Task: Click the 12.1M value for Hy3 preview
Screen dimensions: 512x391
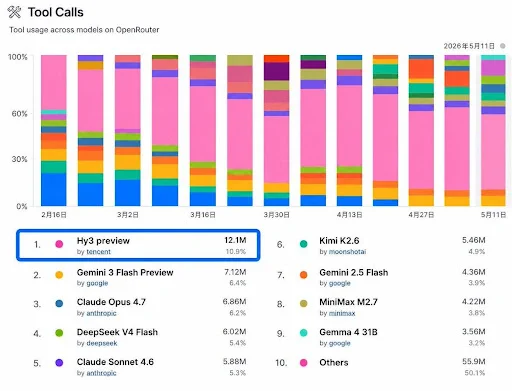Action: 235,240
